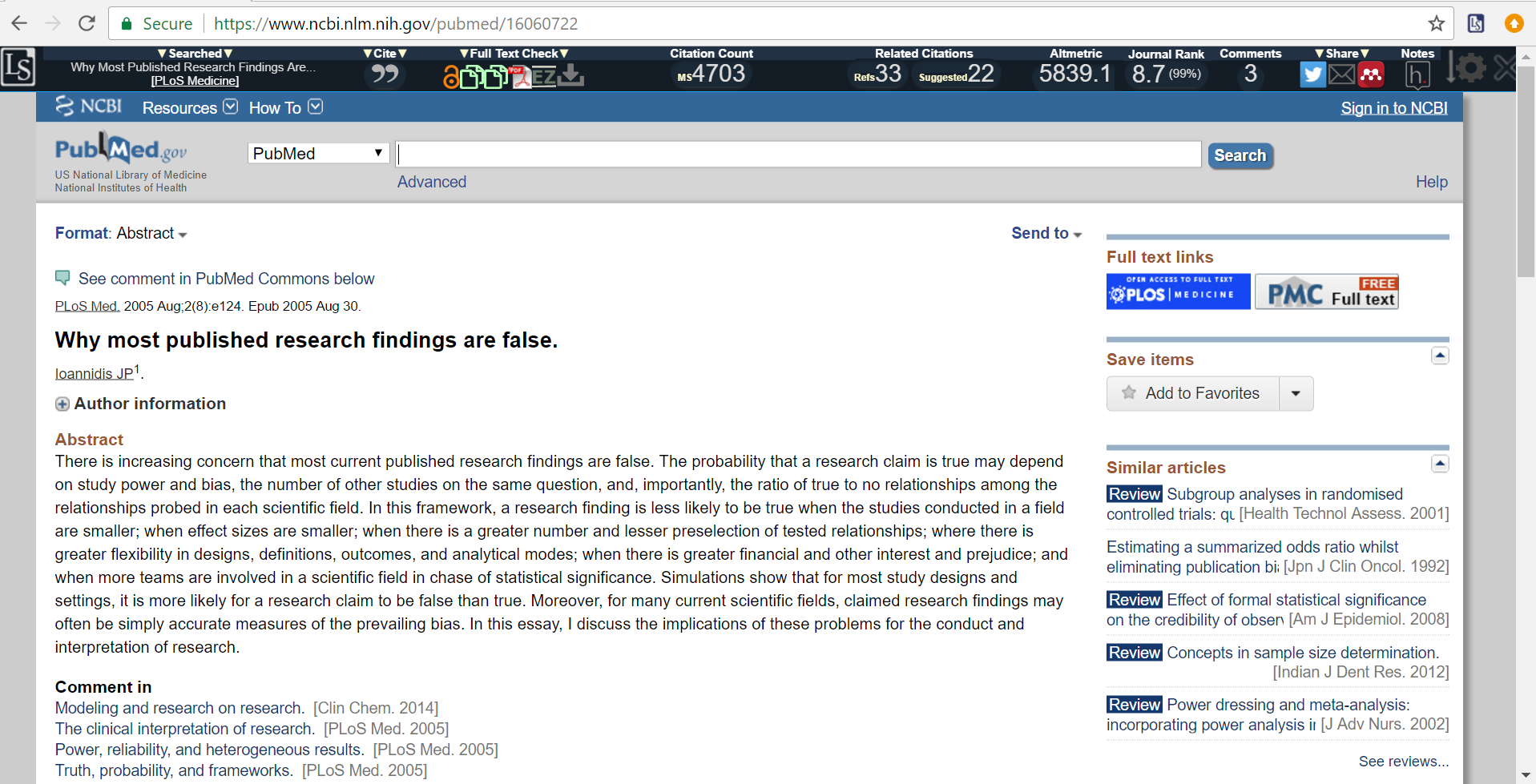Save the paper with the Mendeley icon
1536x784 pixels.
[1372, 74]
